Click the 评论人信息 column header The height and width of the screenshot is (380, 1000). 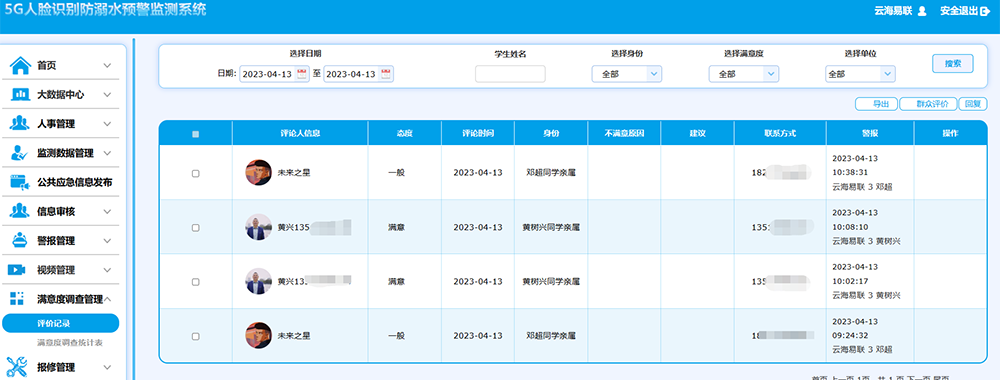300,134
